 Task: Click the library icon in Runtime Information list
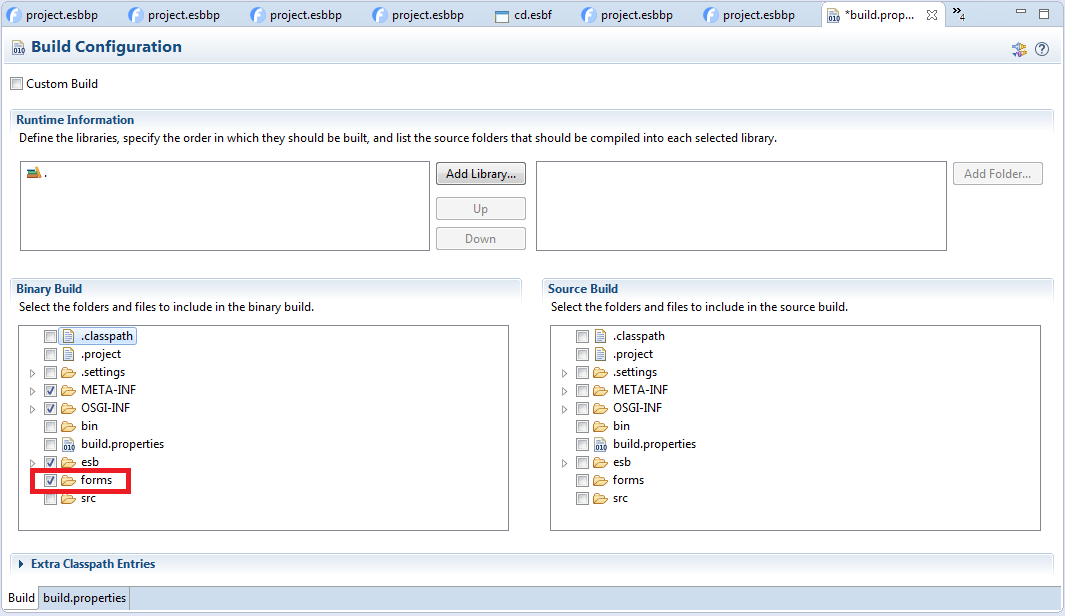point(34,173)
